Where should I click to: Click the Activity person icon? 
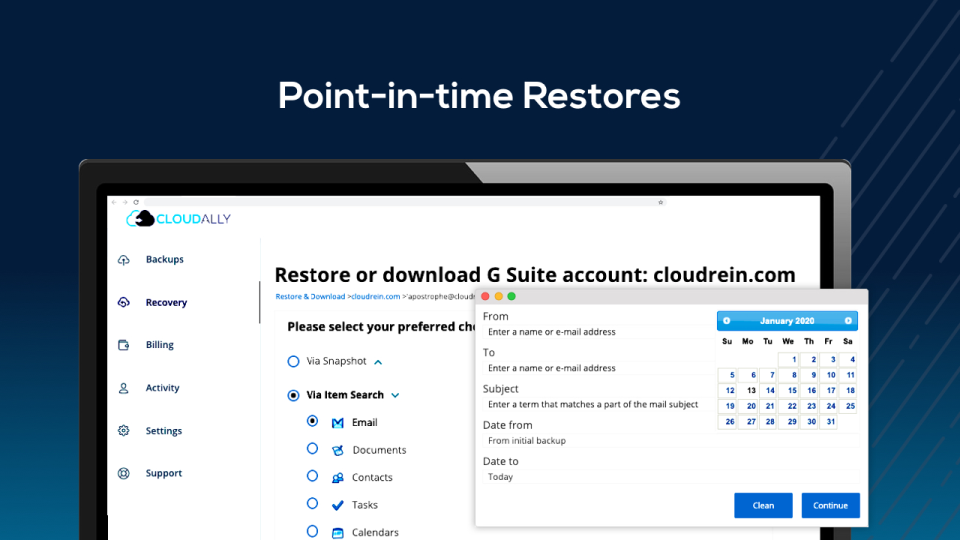(124, 388)
